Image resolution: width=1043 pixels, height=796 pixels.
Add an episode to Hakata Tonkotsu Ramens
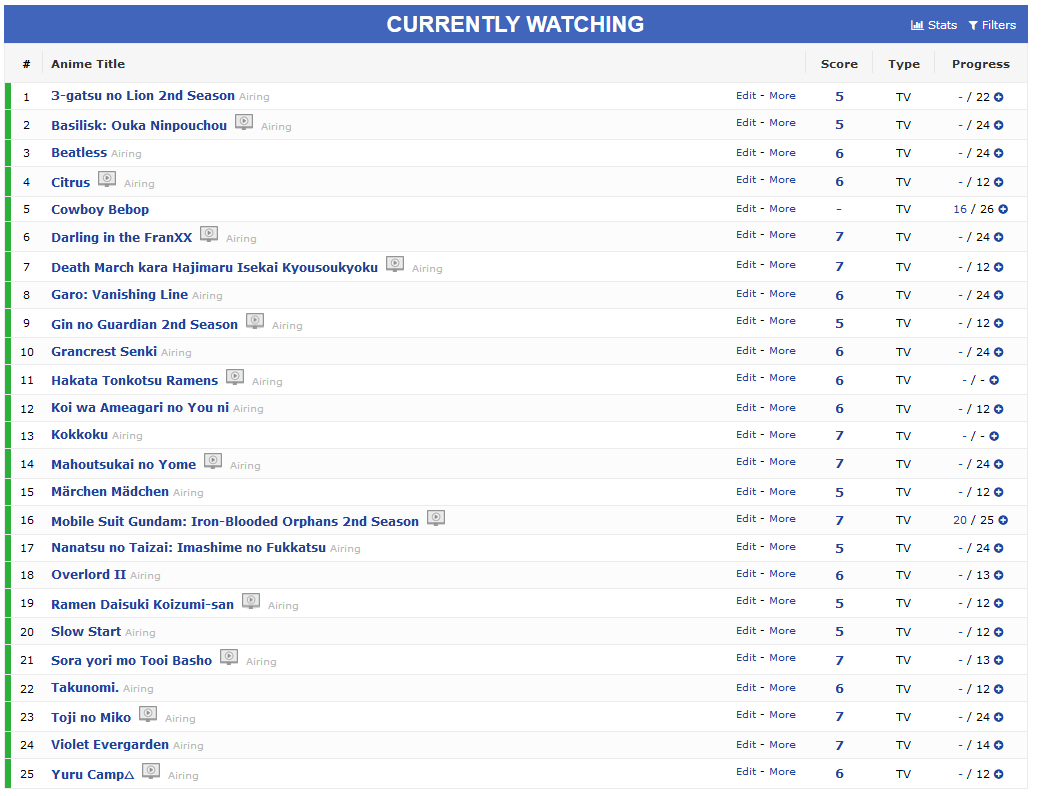tap(994, 380)
